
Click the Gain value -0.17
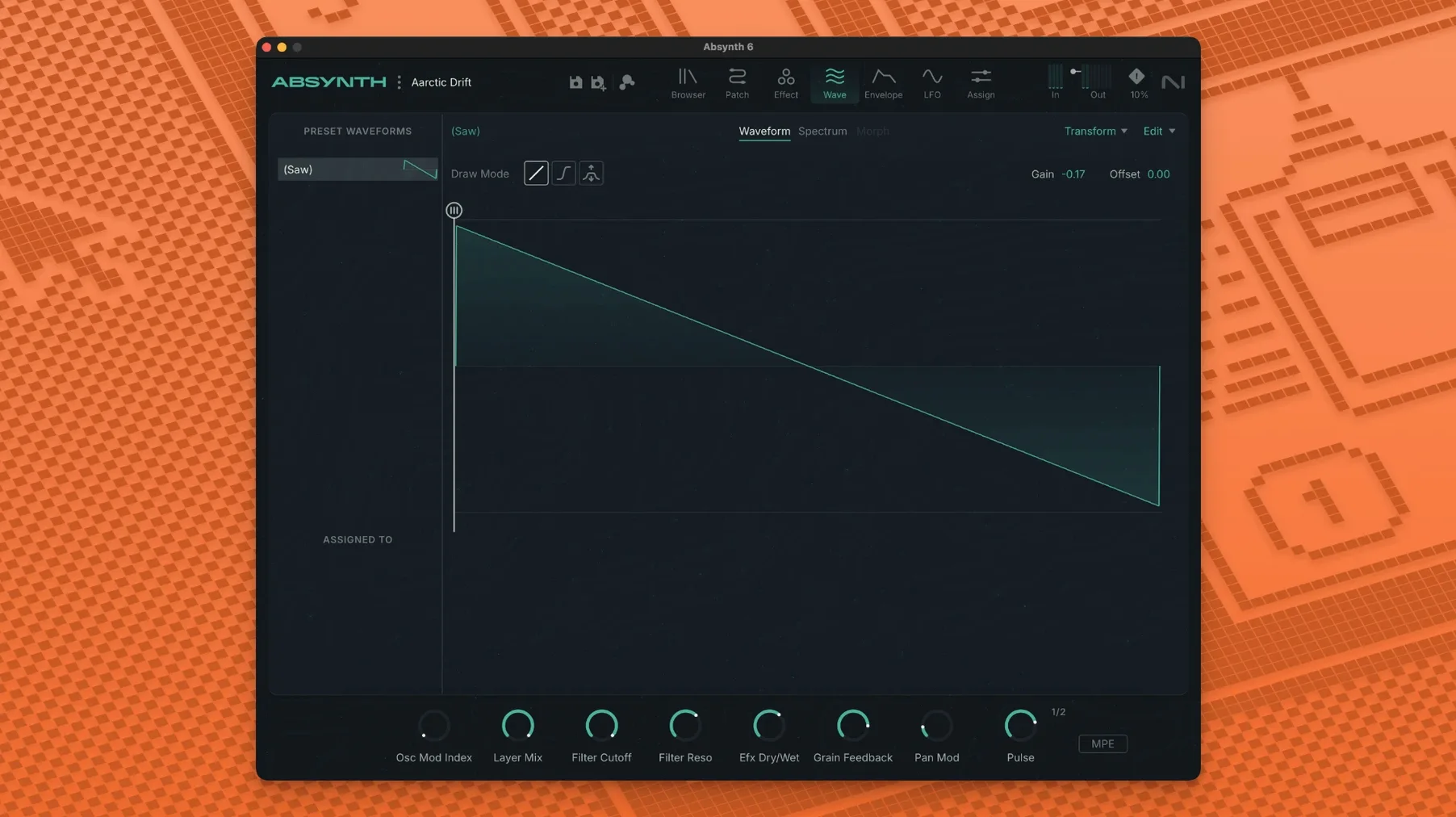(1073, 174)
